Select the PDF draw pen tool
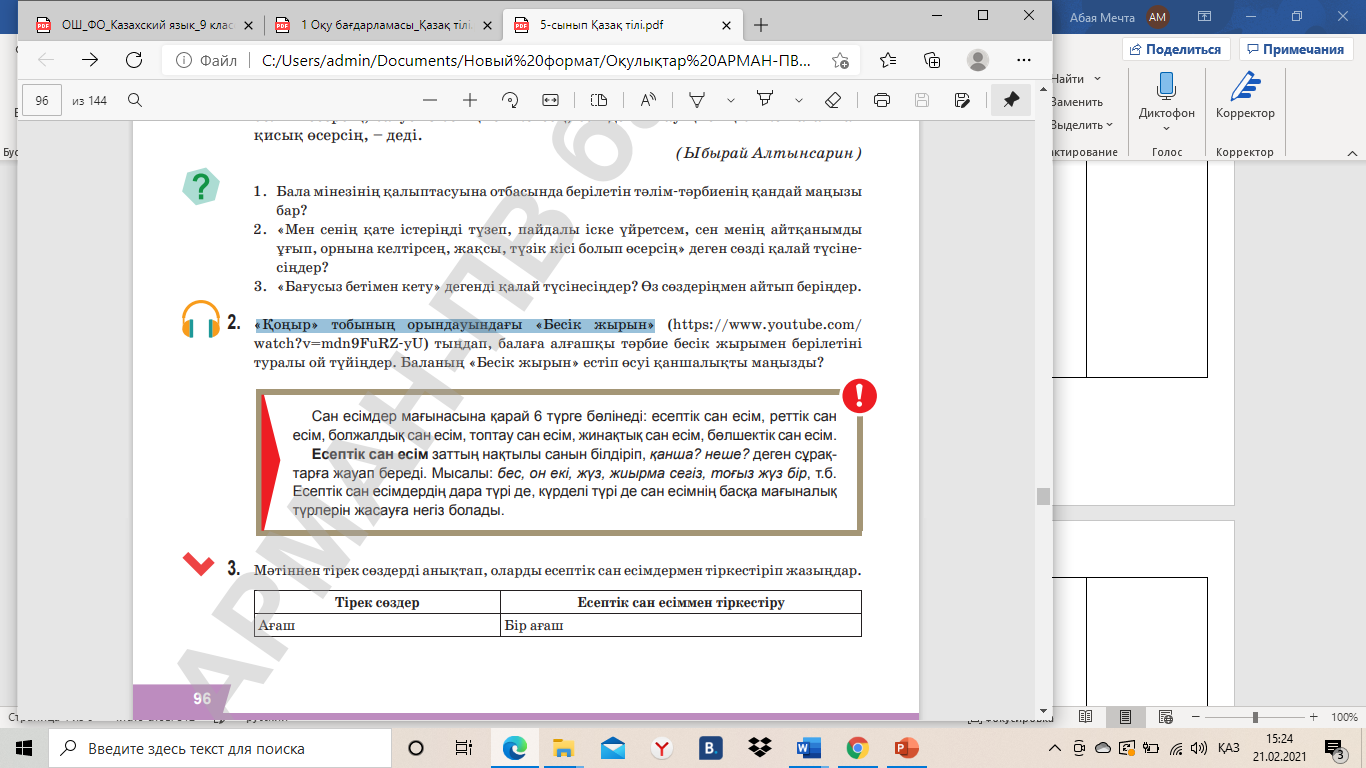The height and width of the screenshot is (768, 1366). [697, 100]
